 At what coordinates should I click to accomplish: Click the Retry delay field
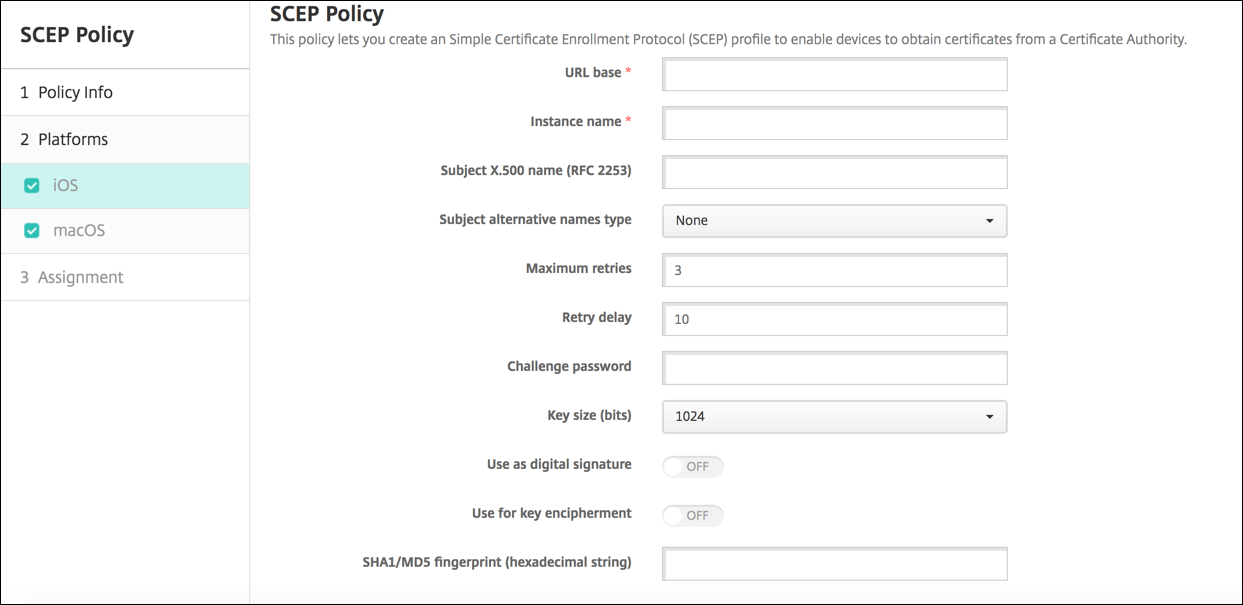834,319
